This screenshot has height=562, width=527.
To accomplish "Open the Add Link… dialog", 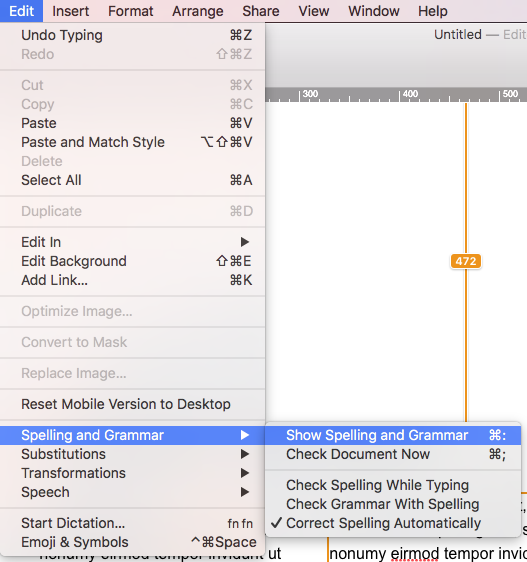I will (x=132, y=280).
